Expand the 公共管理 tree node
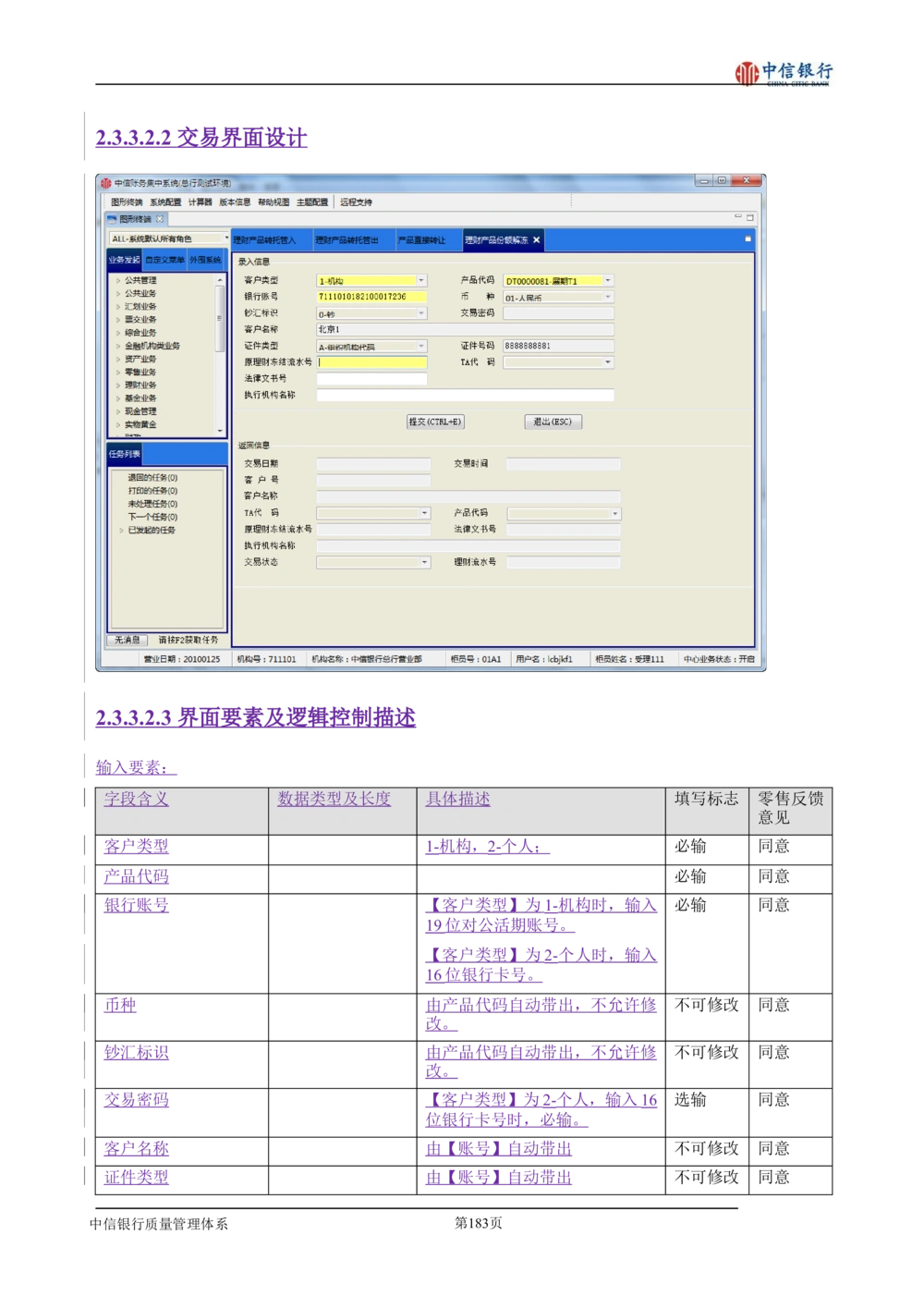Screen dimensions: 924x1308 (x=118, y=280)
